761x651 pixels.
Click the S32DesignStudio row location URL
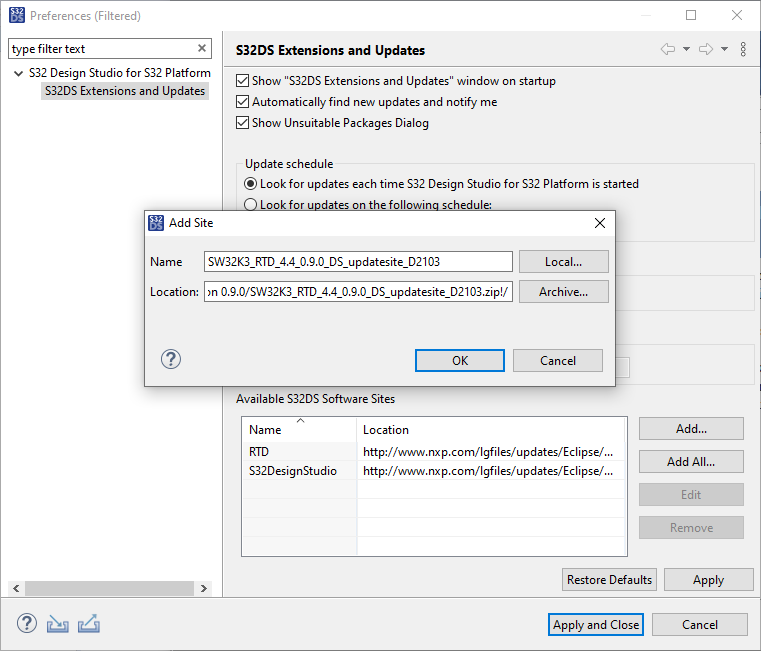tap(488, 471)
